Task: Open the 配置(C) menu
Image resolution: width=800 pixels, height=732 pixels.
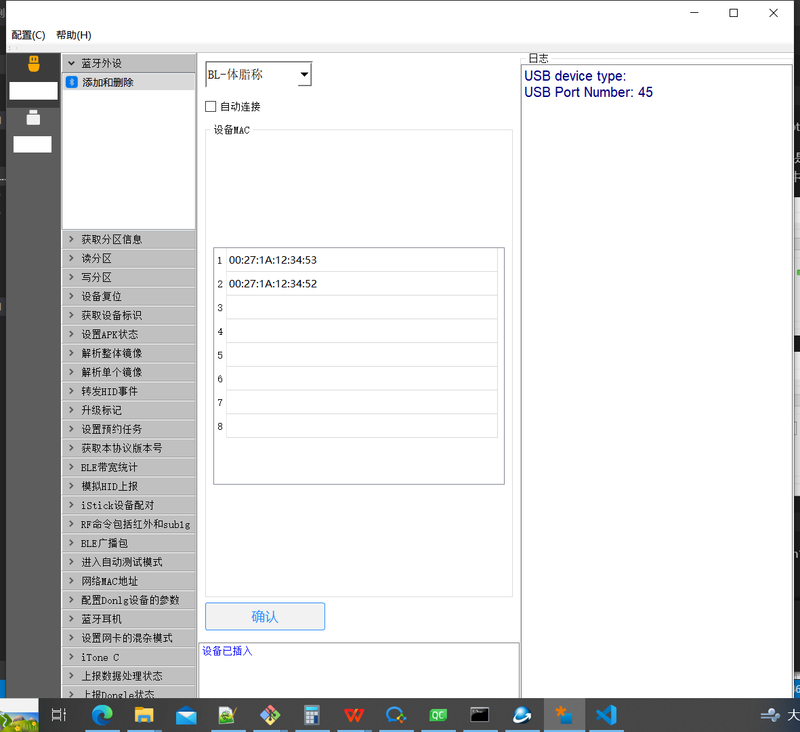Action: 28,35
